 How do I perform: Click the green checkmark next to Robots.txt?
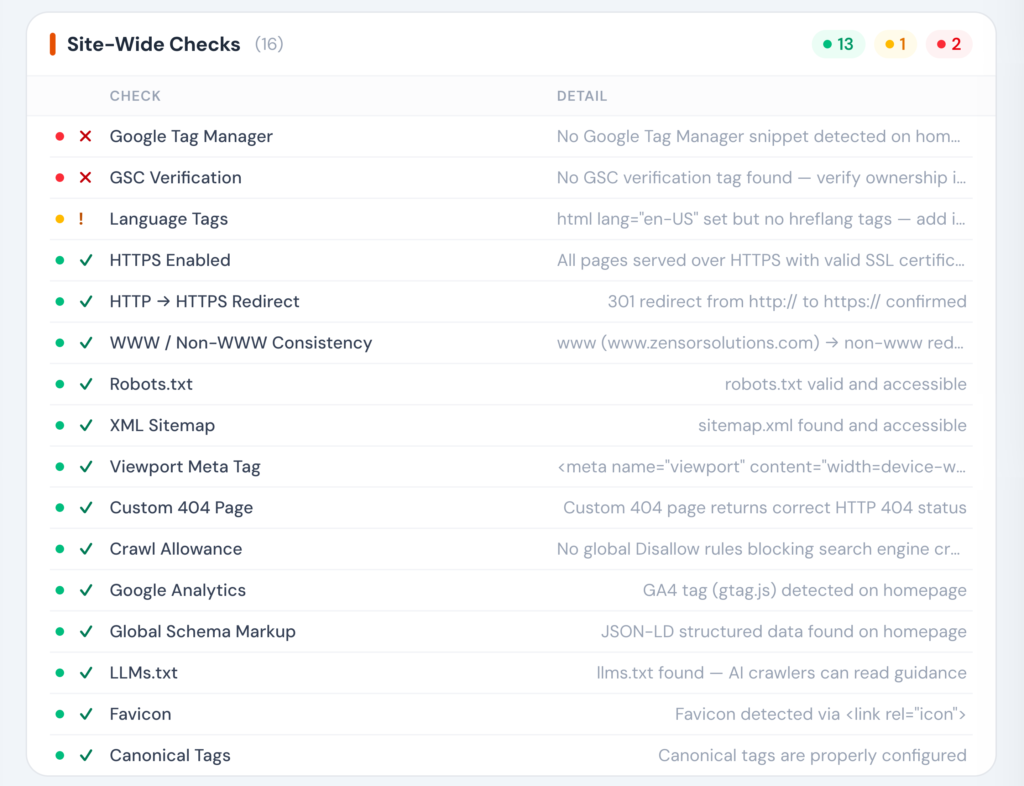pos(84,383)
